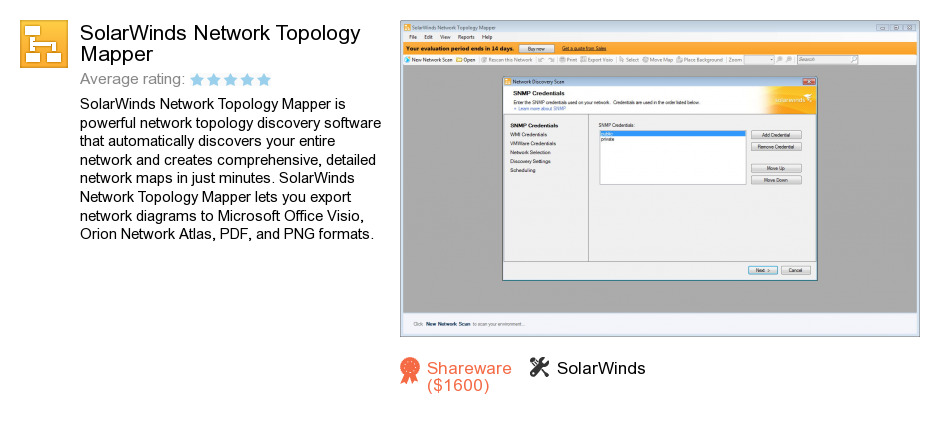Click the Move Up button

pos(776,169)
